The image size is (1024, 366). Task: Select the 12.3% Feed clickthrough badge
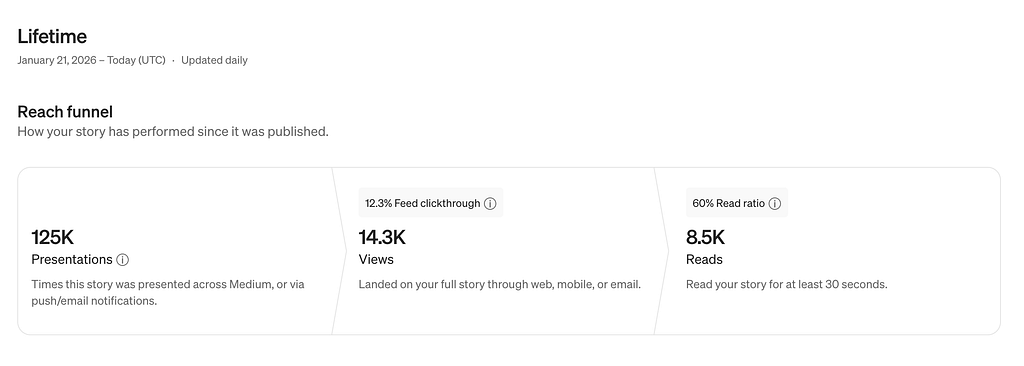pyautogui.click(x=431, y=203)
